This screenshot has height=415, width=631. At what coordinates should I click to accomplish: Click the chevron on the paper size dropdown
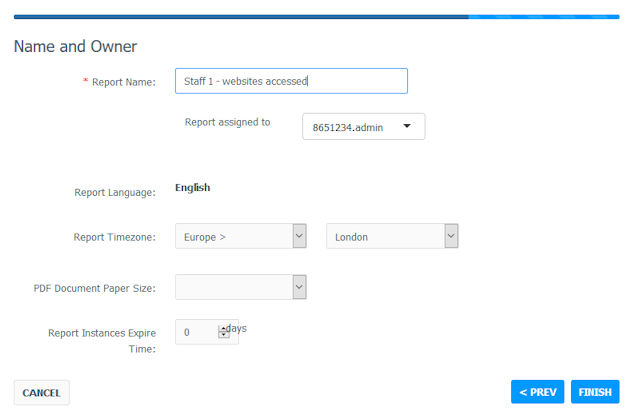tap(299, 287)
